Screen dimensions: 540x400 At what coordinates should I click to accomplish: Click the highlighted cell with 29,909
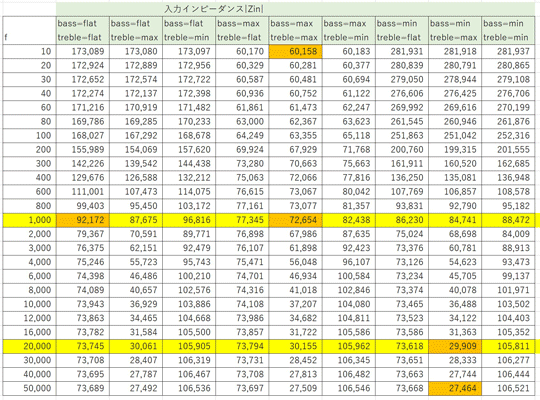455,346
